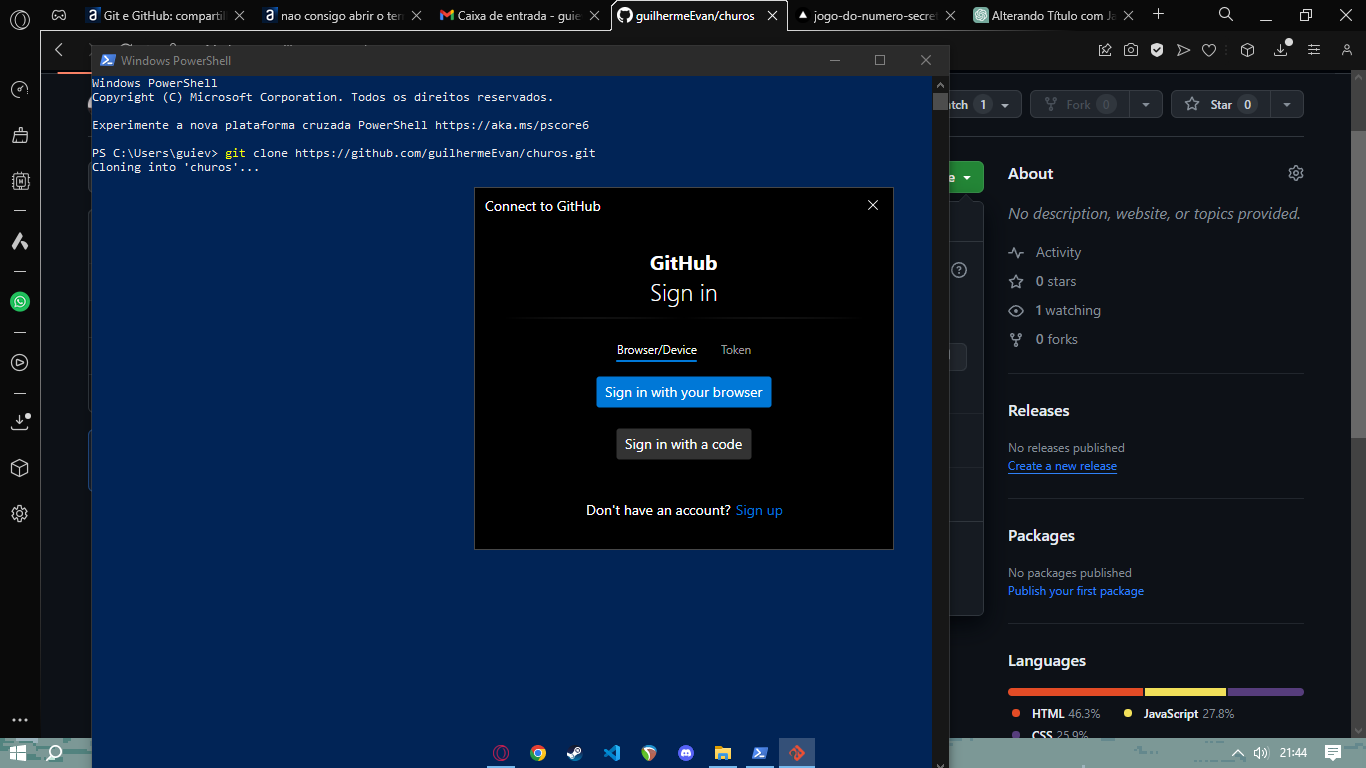Close the Alterando Título tab
Image resolution: width=1366 pixels, height=768 pixels.
point(1128,15)
